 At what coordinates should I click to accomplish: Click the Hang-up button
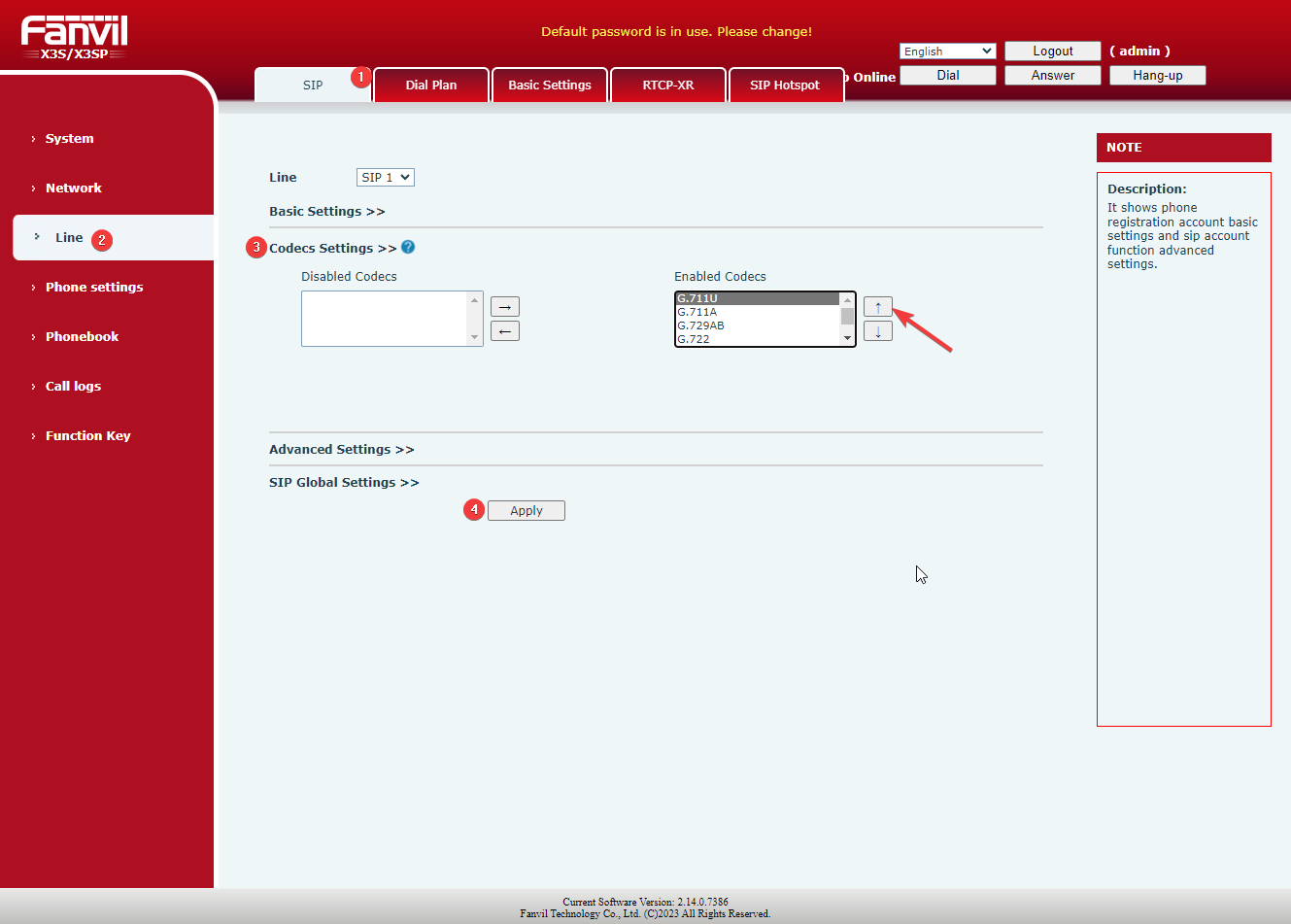[x=1157, y=75]
